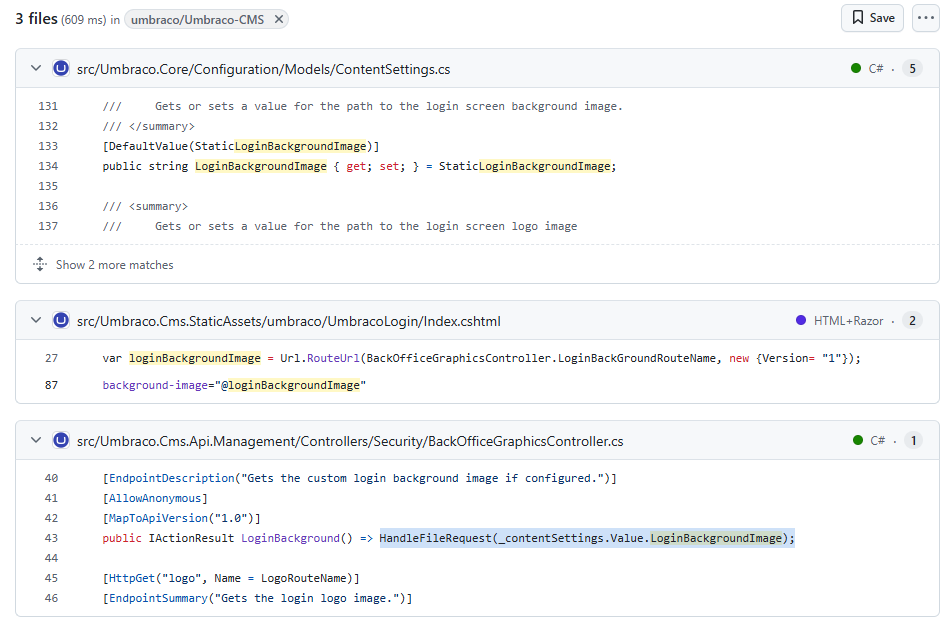Click Umbraco avatar beside Index.cshtml
950x626 pixels.
(x=61, y=321)
